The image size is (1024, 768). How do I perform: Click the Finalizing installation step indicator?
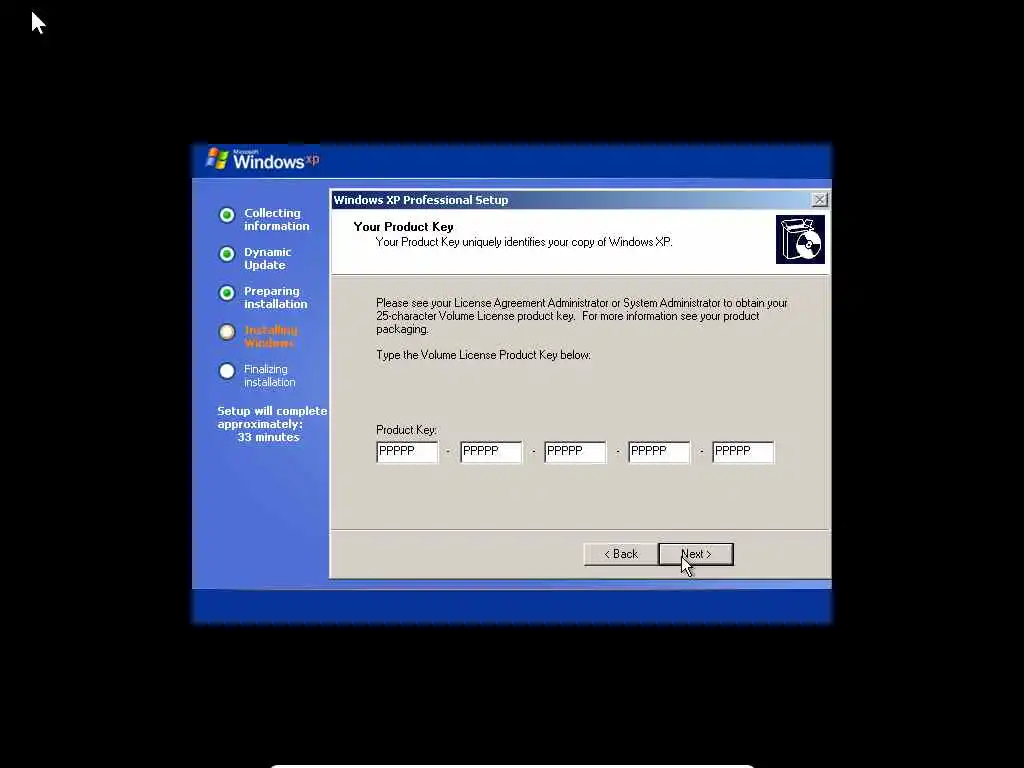227,371
